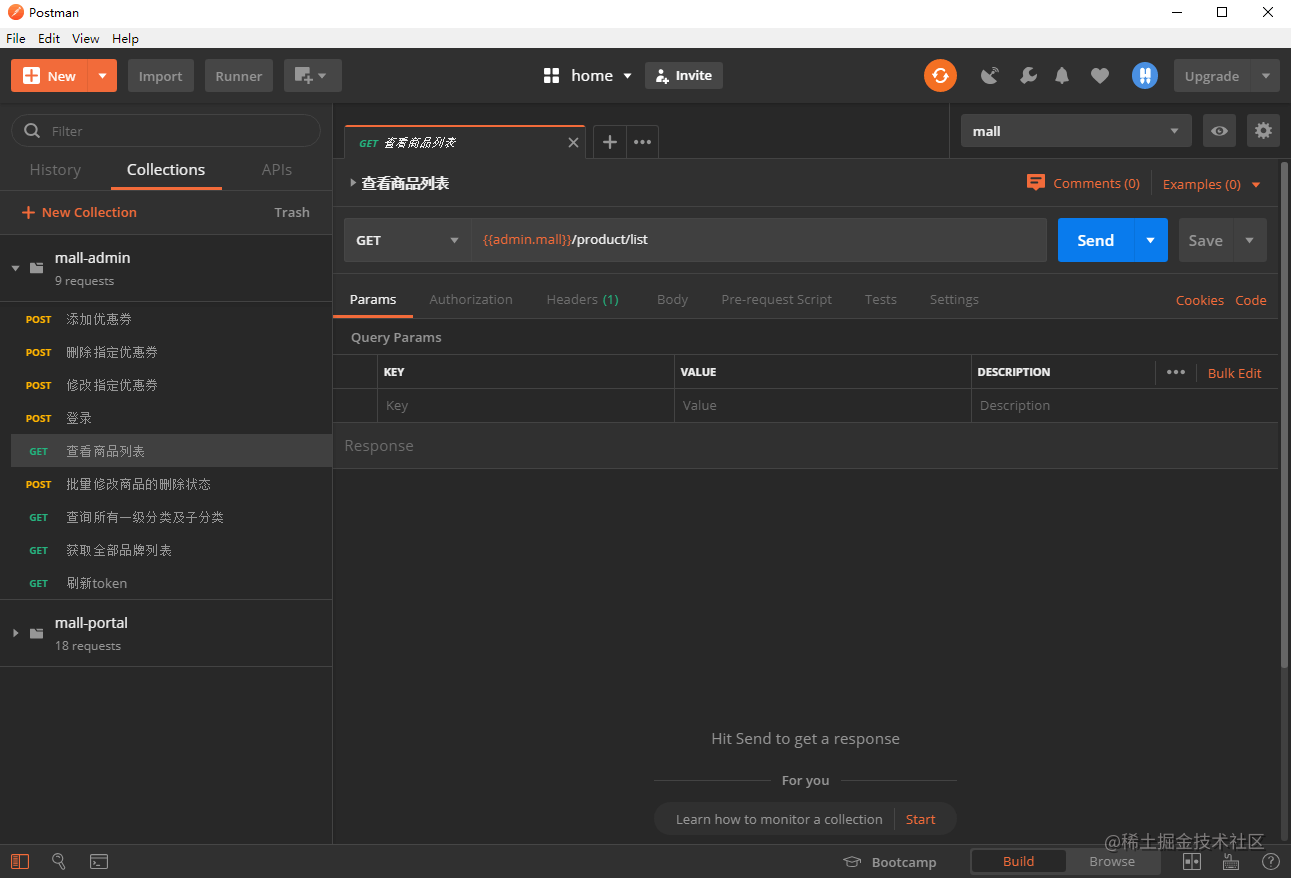Open the Edit menu
The height and width of the screenshot is (878, 1291).
tap(49, 39)
